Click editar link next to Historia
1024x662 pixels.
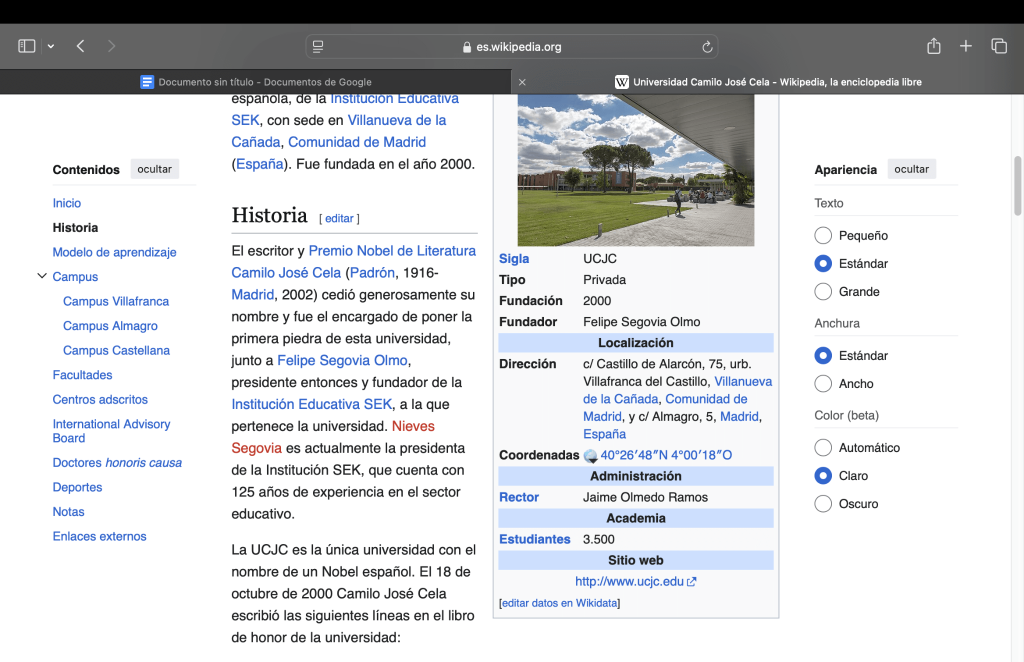[339, 218]
